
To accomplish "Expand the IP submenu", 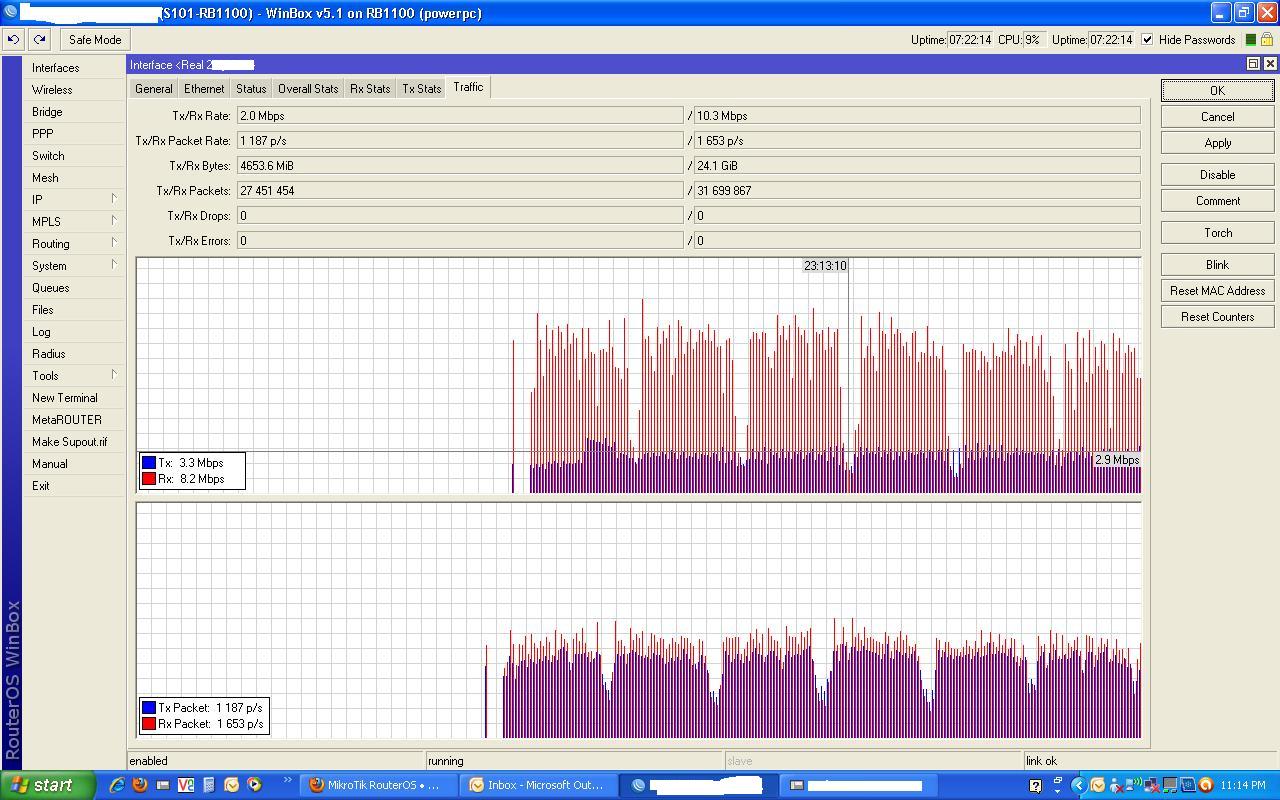I will click(74, 200).
